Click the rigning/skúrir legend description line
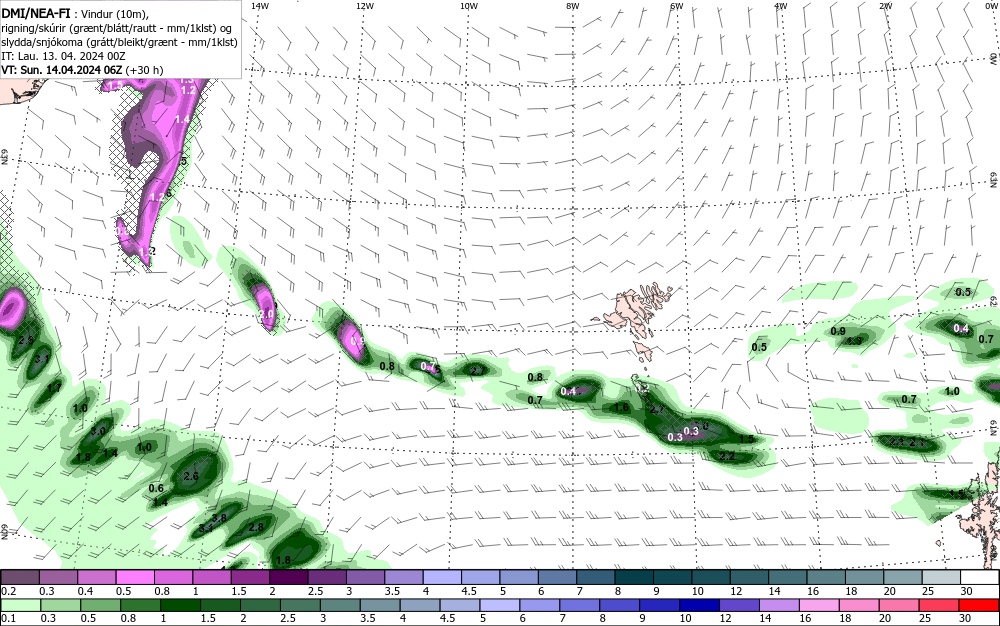This screenshot has height=626, width=1000. click(x=117, y=29)
